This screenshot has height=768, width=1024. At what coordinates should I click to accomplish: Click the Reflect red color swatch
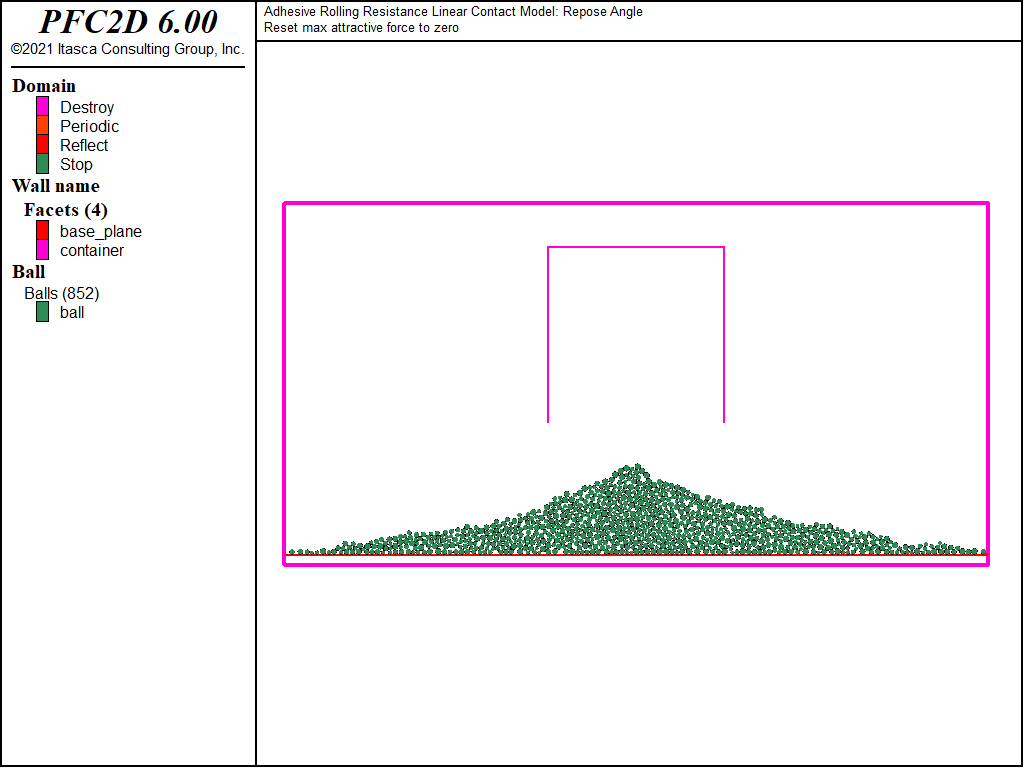42,144
